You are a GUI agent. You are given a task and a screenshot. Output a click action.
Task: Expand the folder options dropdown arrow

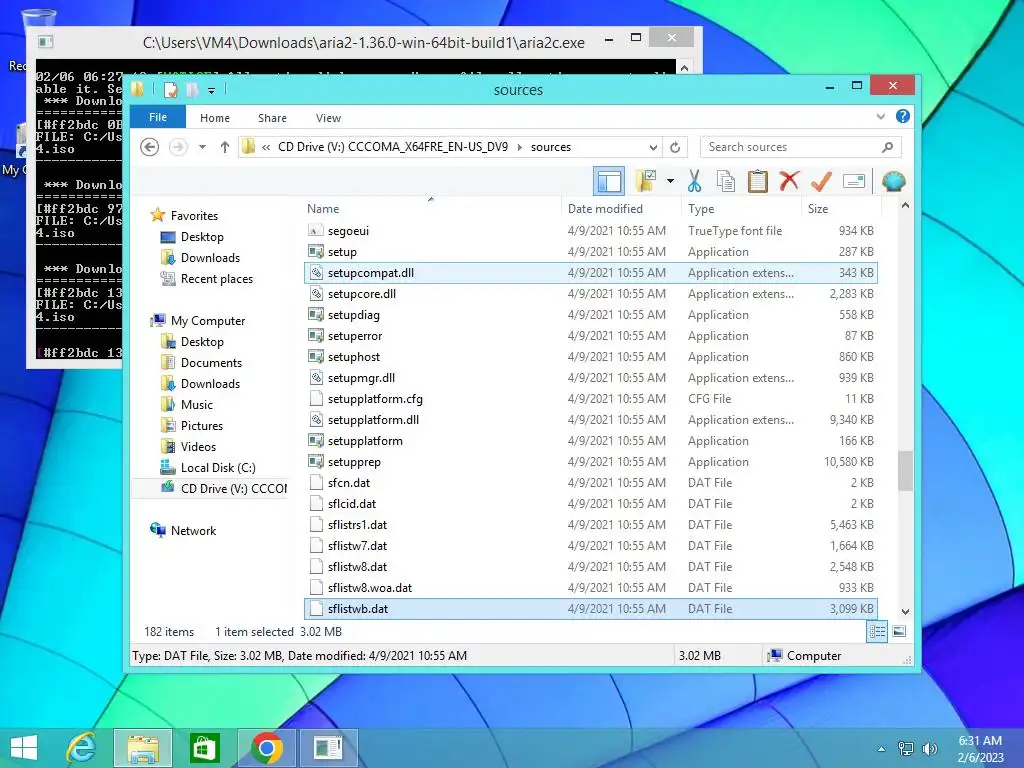(670, 181)
